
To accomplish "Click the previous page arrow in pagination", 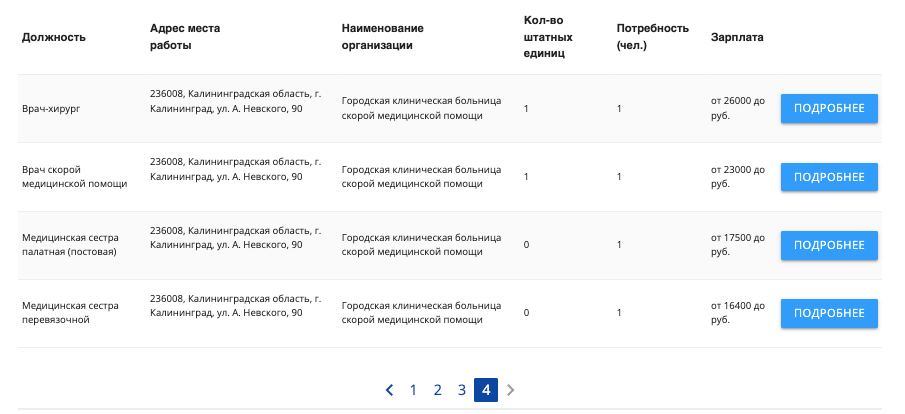I will tap(389, 390).
